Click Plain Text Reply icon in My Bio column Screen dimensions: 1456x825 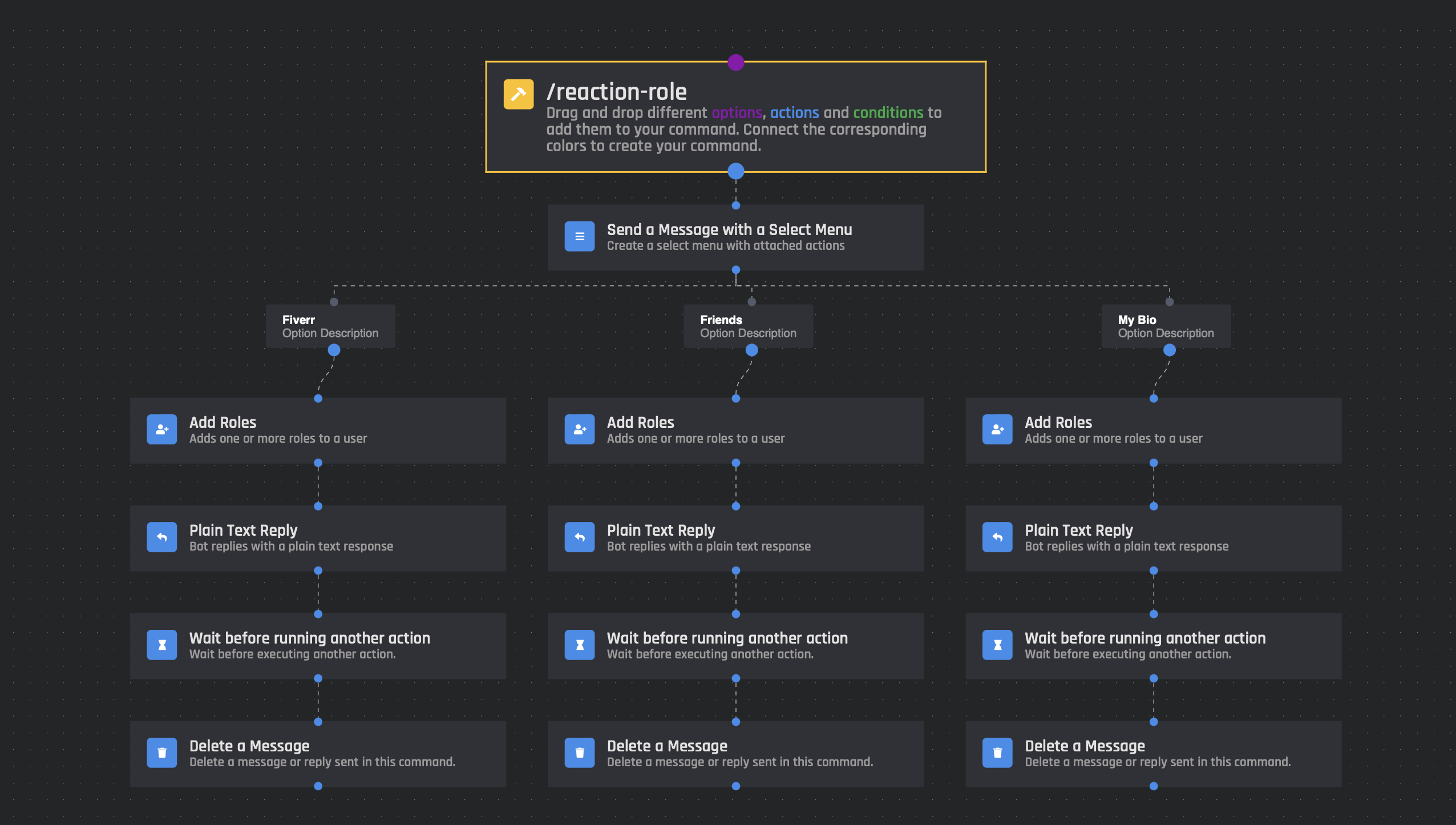(x=997, y=537)
